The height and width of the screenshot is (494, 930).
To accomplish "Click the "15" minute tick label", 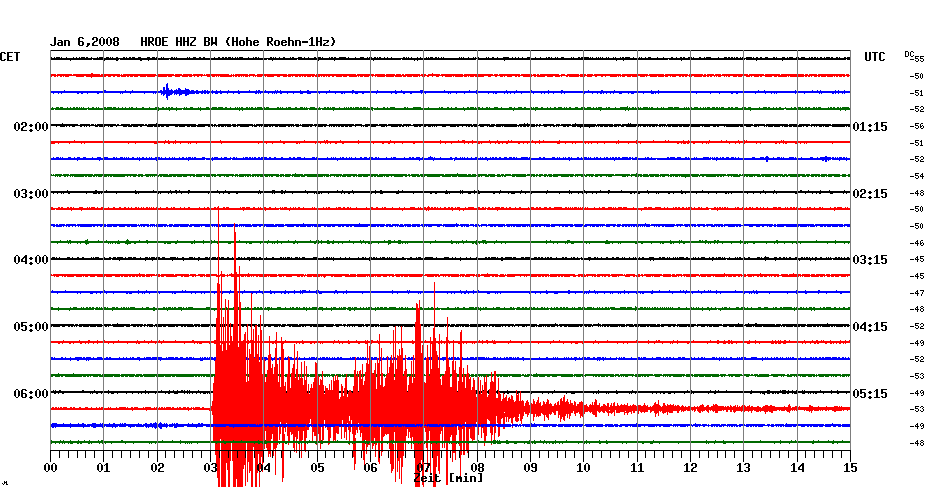I will (851, 468).
